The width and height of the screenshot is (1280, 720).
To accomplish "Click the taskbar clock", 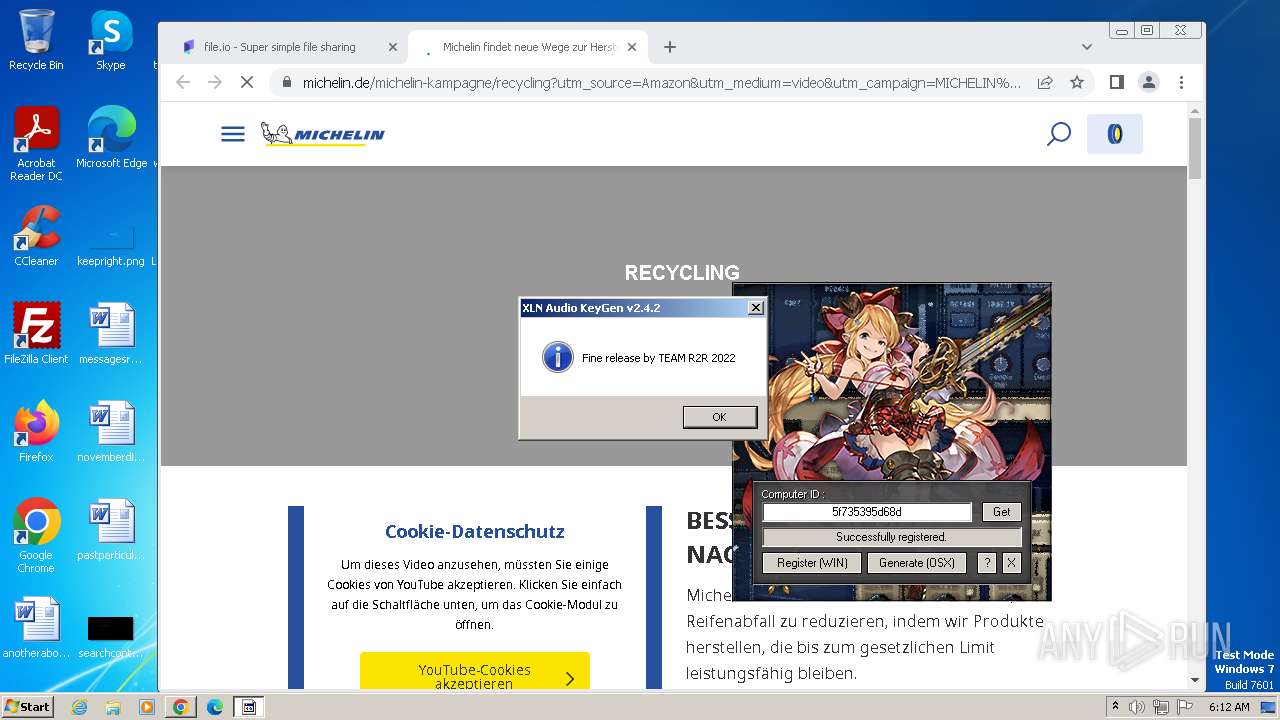I will tap(1229, 707).
